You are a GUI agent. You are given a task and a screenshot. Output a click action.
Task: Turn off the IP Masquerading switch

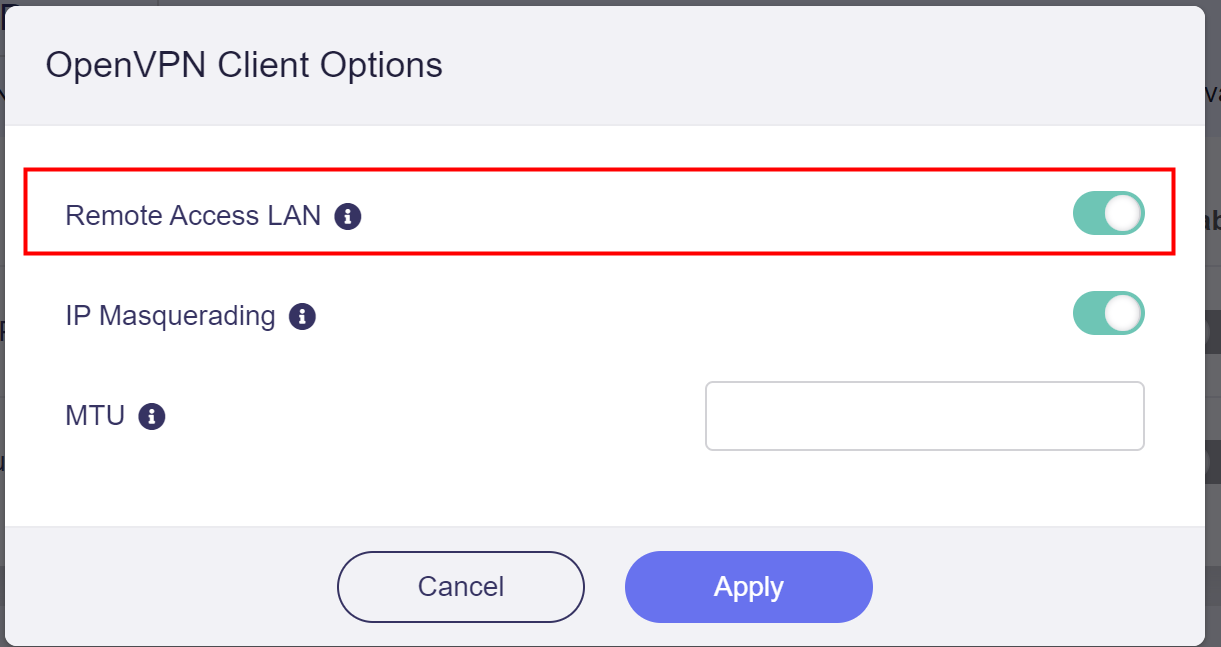(1108, 313)
